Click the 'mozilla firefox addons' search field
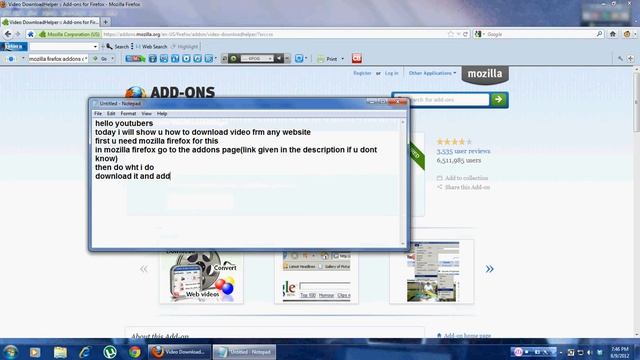640x360 pixels. (58, 59)
